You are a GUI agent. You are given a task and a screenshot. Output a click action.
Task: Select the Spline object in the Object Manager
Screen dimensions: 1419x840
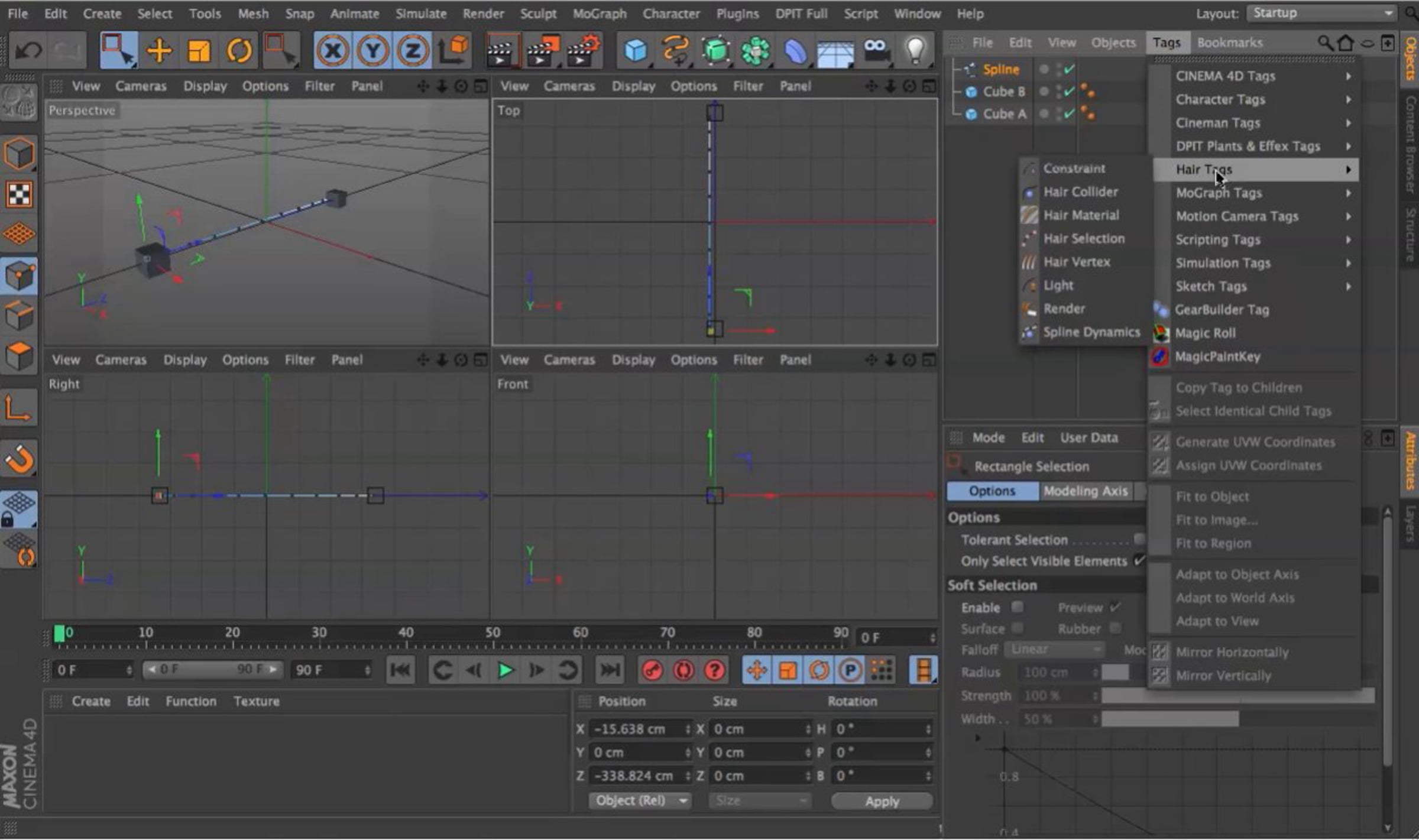tap(1000, 69)
